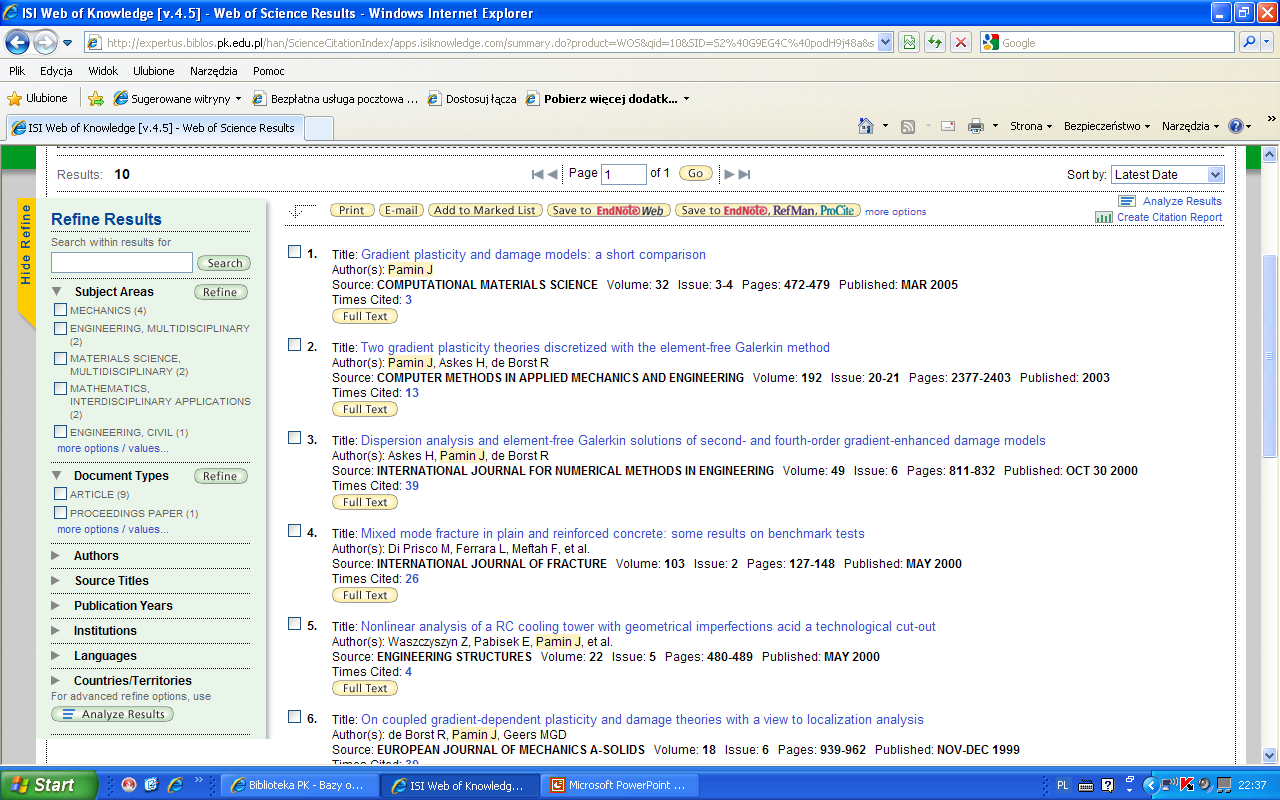Select the ISI Web of Knowledge browser tab
Viewport: 1280px width, 800px height.
(153, 128)
